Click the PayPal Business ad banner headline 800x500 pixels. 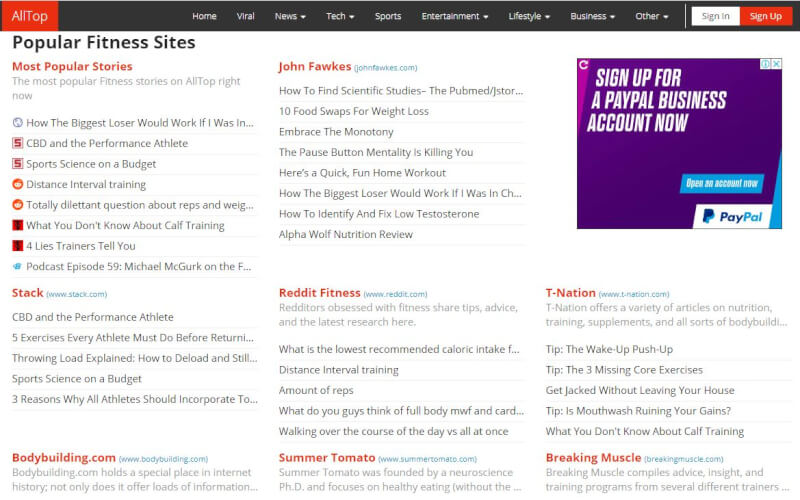click(658, 101)
